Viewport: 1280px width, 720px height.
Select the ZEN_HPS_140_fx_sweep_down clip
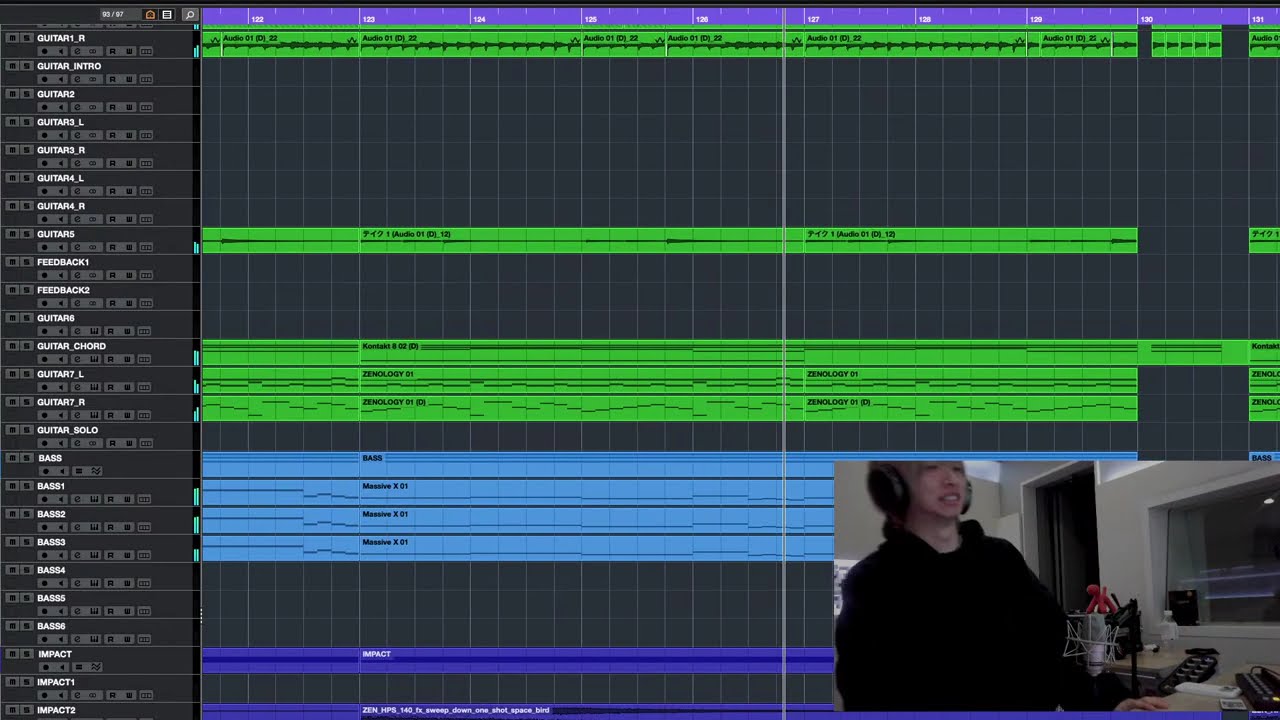pyautogui.click(x=597, y=711)
